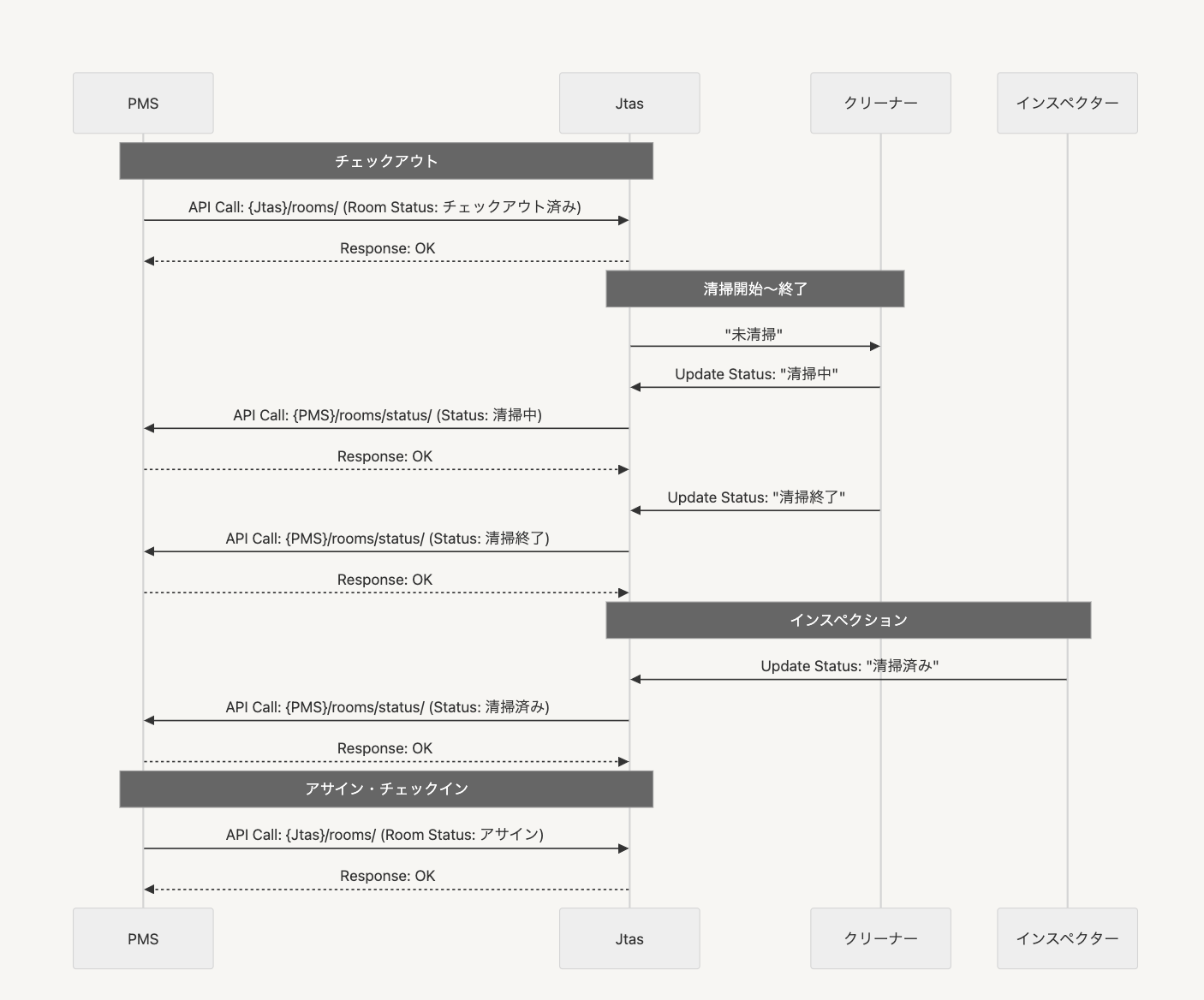Click the チェックアウト済み Room Status API call label
The width and height of the screenshot is (1204, 1000).
(384, 206)
